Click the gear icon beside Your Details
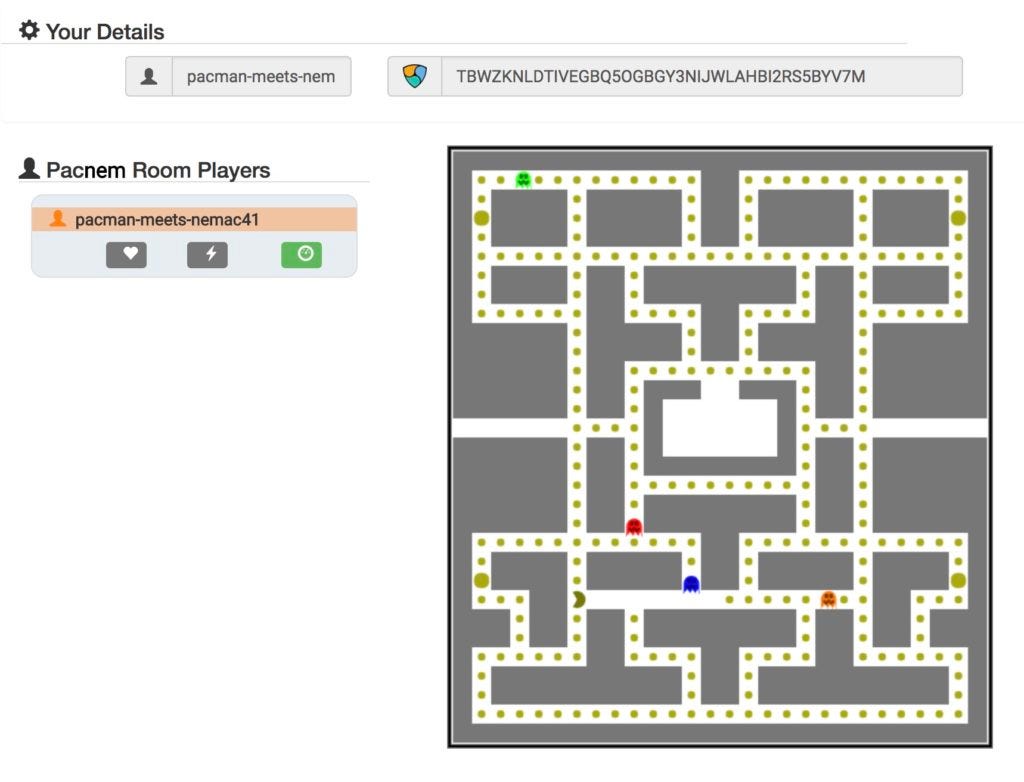 point(29,30)
